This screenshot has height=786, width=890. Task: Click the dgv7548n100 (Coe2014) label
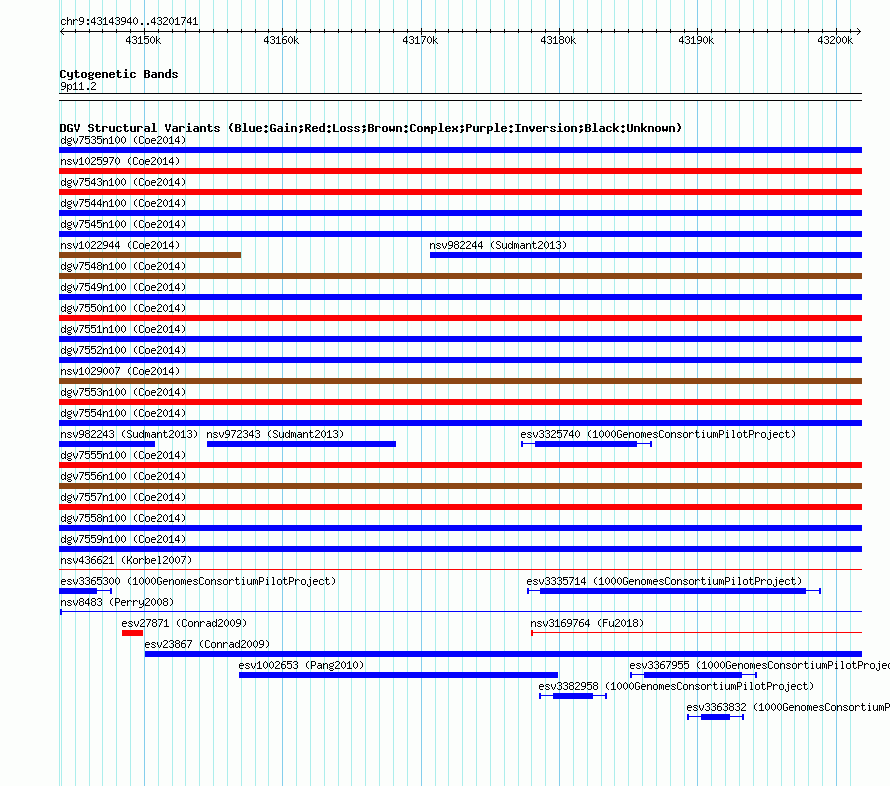point(123,266)
